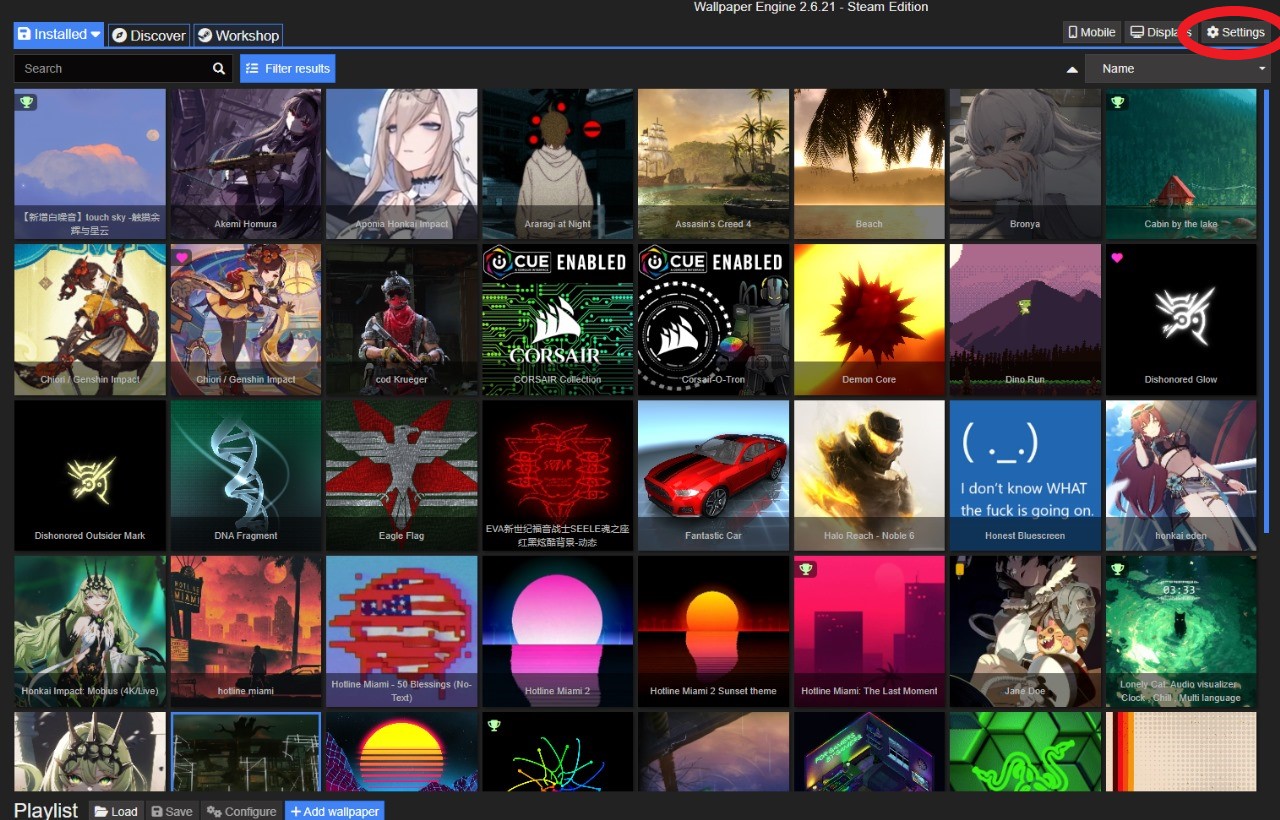
Task: Select DNA Fragment wallpaper
Action: pos(246,476)
